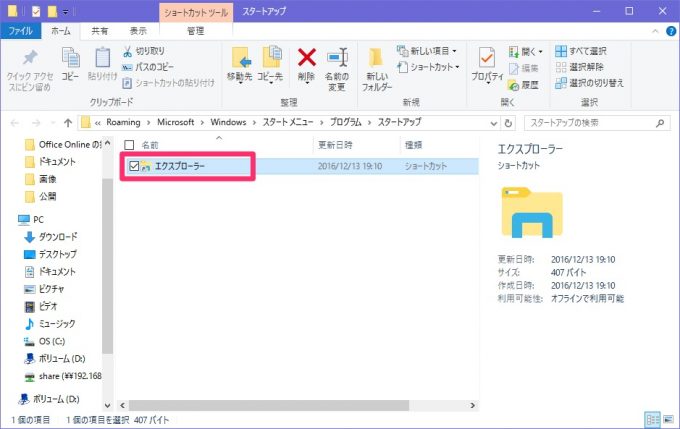The width and height of the screenshot is (680, 429).
Task: Go forward with the right arrow
Action: pos(36,123)
